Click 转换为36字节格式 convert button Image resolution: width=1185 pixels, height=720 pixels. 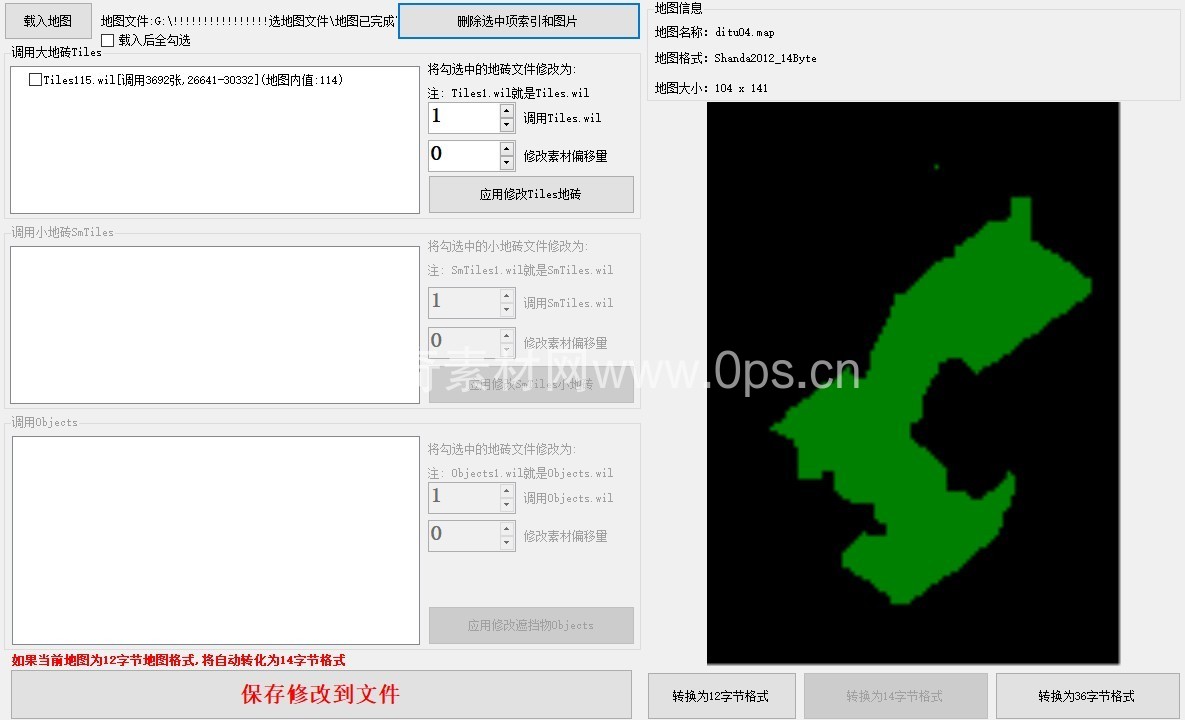(1086, 696)
